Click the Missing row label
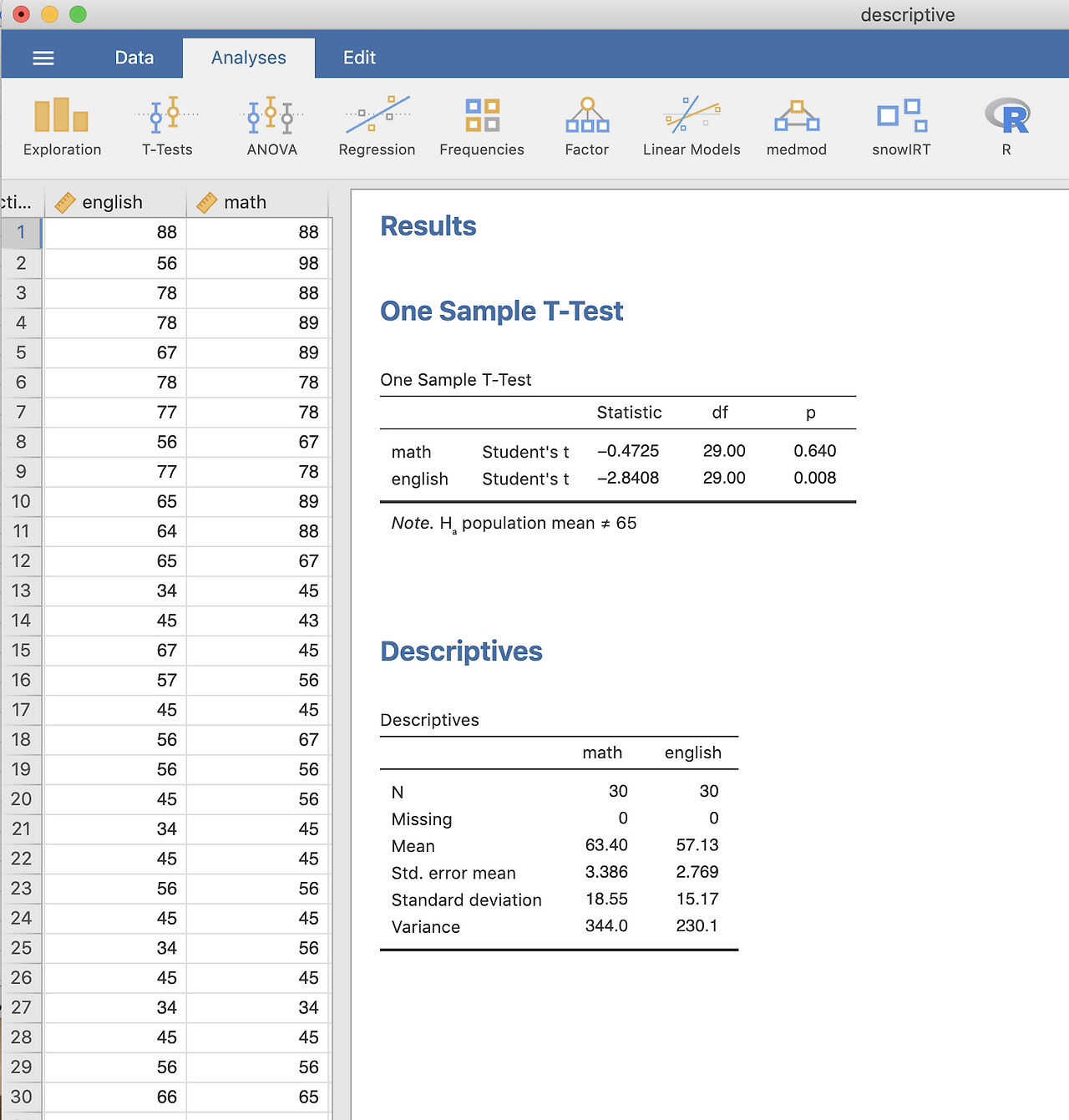Viewport: 1069px width, 1120px height. click(x=422, y=819)
